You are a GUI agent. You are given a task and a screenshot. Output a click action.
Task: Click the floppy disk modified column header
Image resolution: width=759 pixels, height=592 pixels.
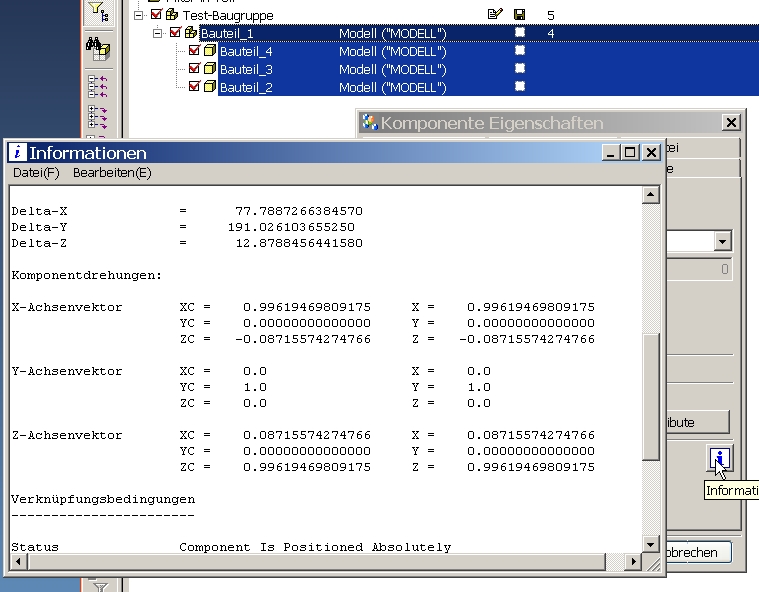(x=519, y=15)
